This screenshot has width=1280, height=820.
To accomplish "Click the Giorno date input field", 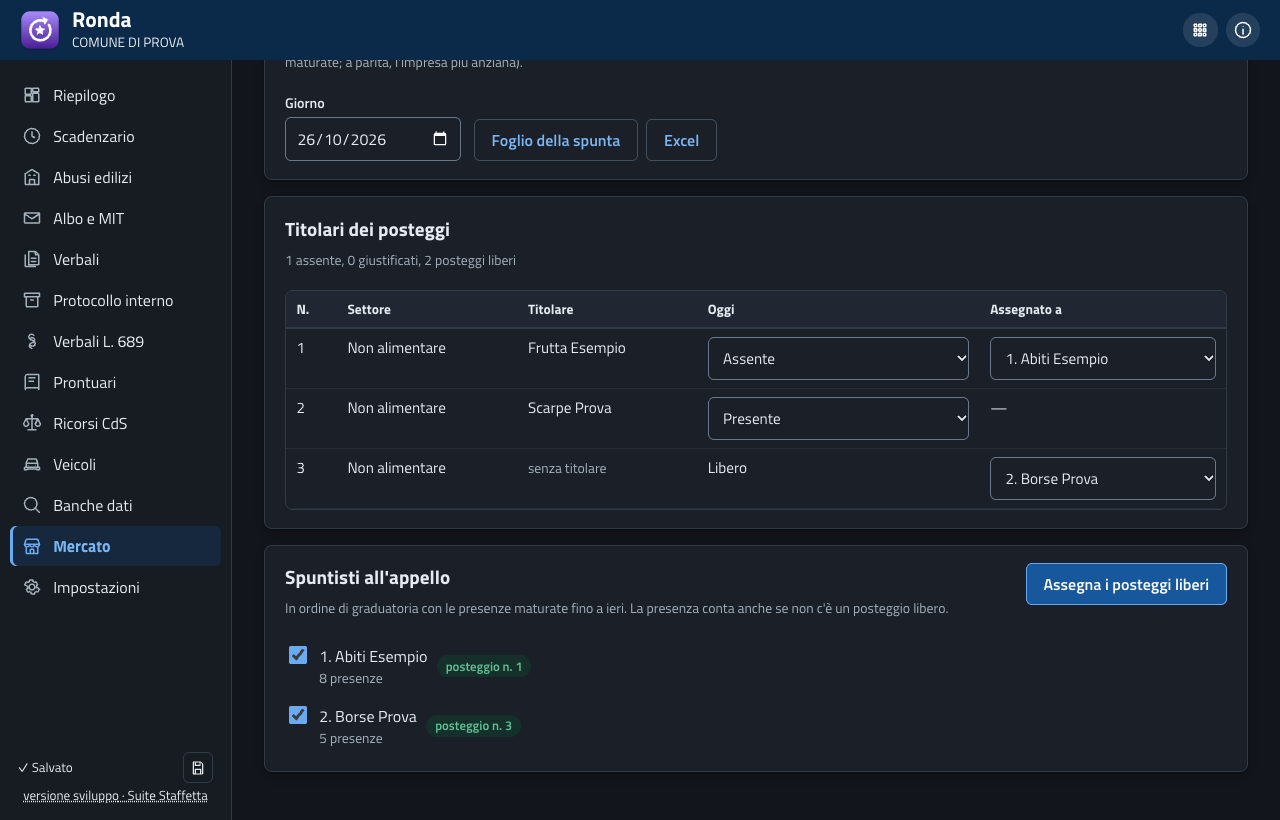I will coord(373,139).
